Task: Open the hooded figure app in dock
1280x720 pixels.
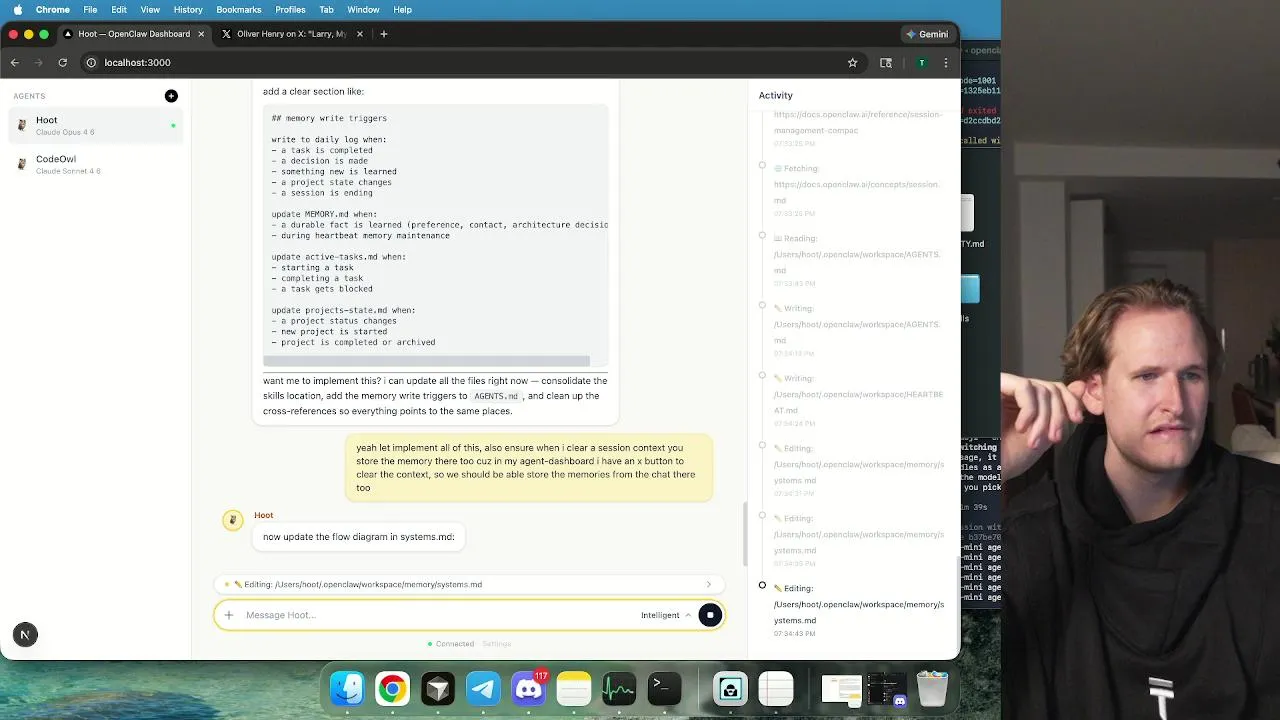Action: [731, 689]
